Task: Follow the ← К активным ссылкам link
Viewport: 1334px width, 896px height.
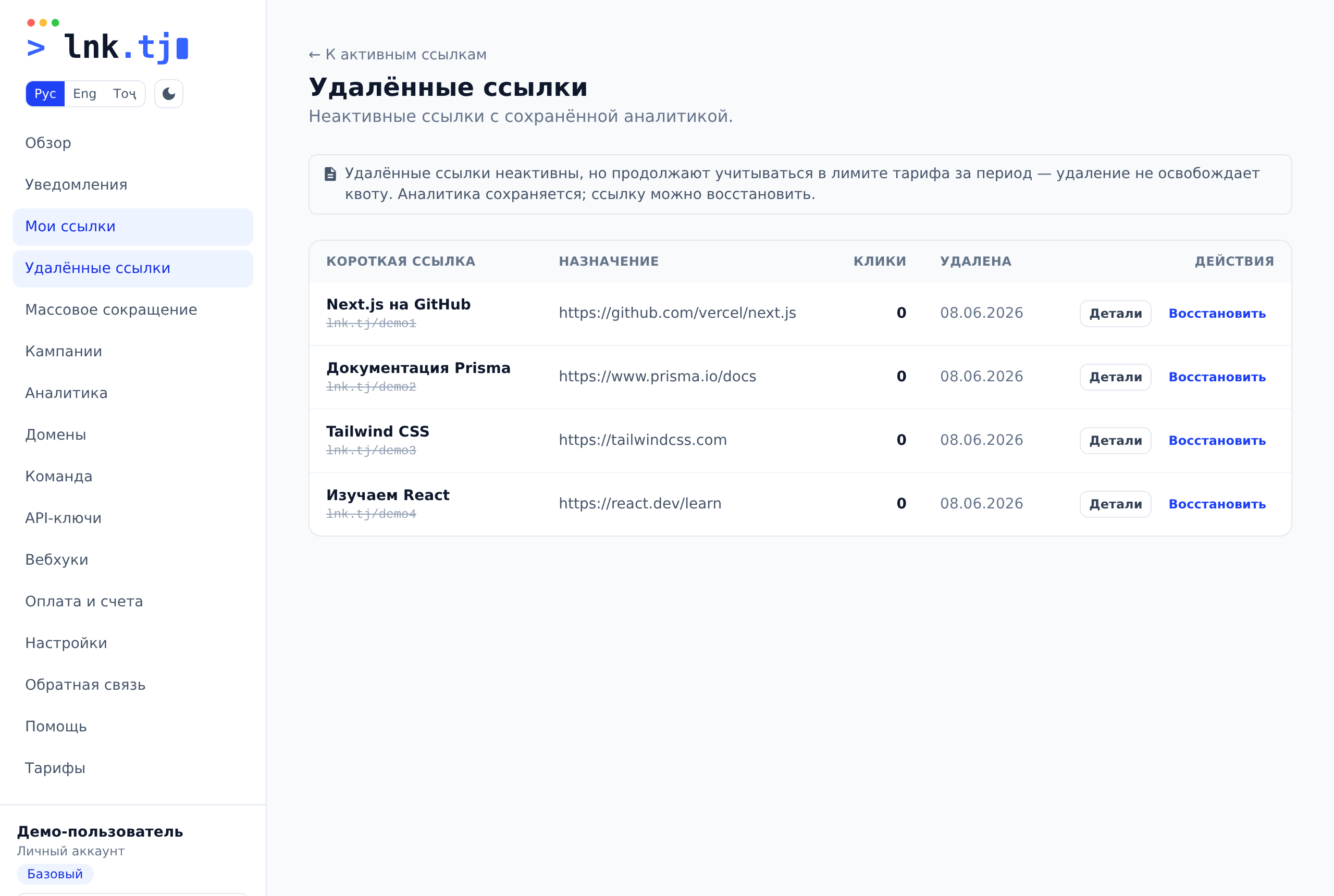Action: [398, 55]
